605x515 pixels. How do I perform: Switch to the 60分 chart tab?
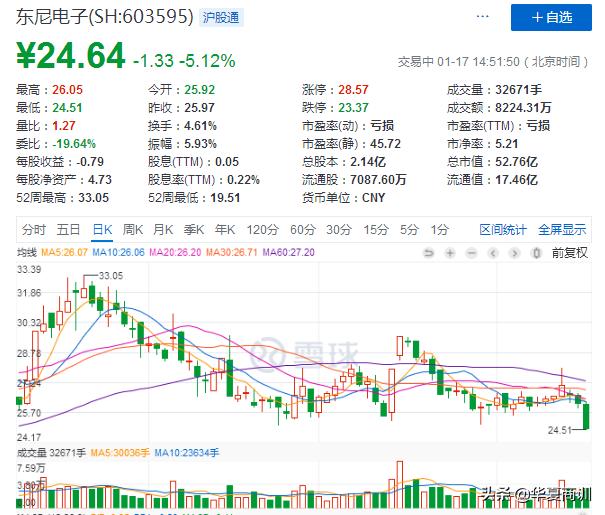(x=303, y=230)
